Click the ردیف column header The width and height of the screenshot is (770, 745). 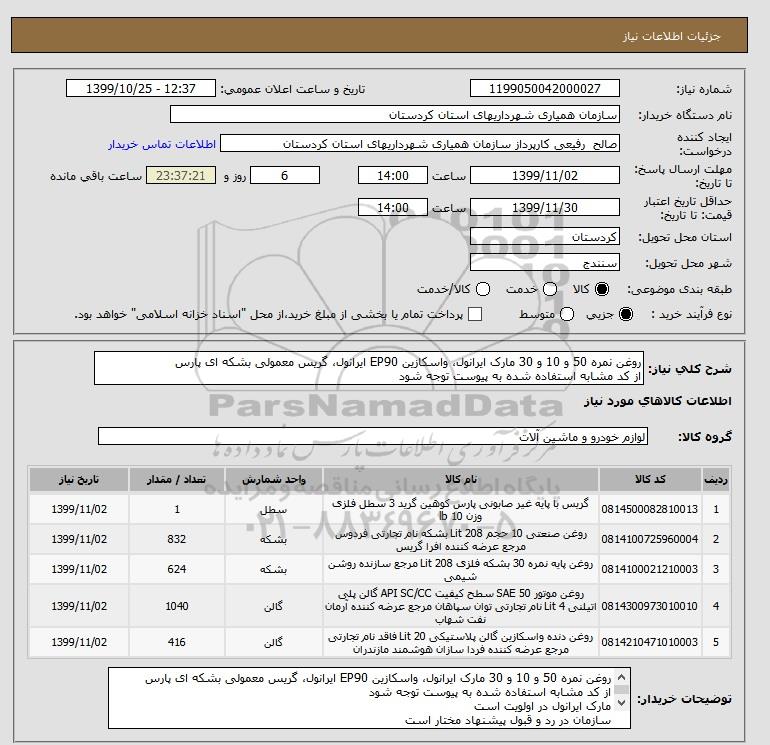click(x=716, y=479)
